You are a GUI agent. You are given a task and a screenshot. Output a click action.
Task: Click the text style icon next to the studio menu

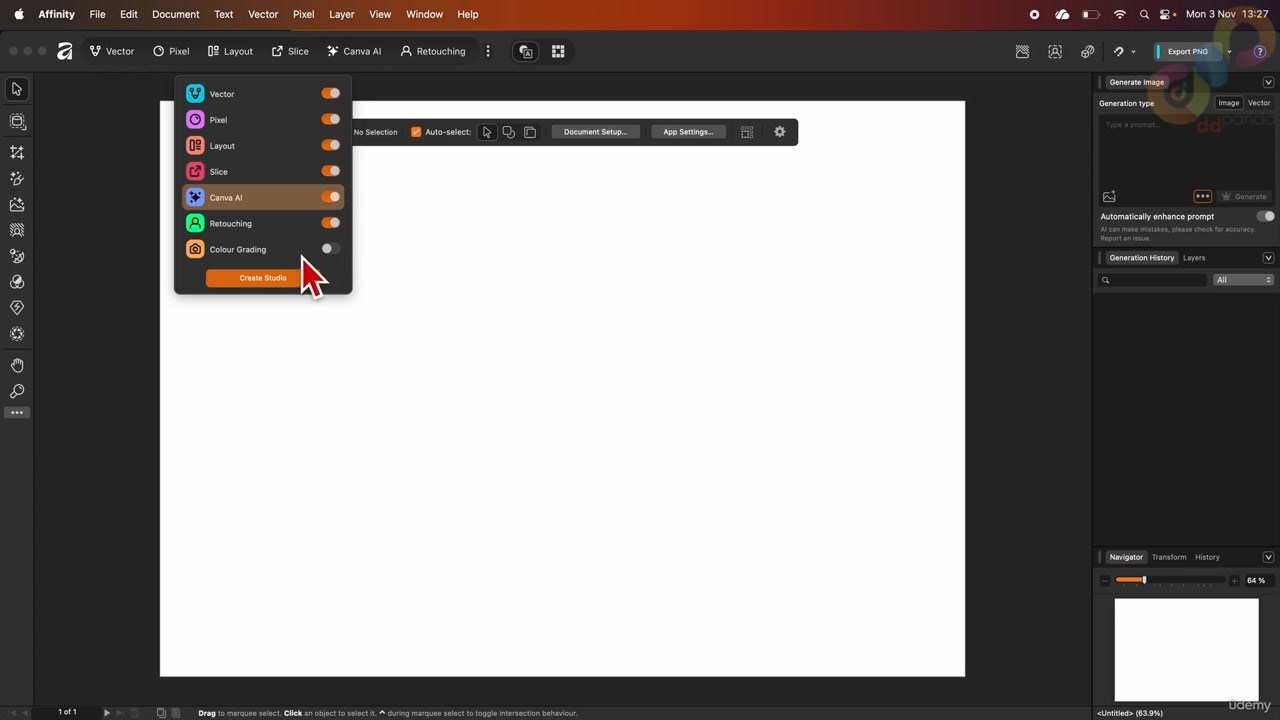tap(526, 51)
